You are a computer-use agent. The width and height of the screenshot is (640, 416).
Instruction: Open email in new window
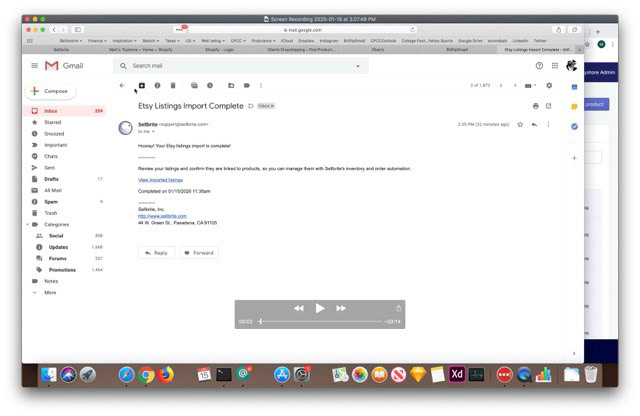tap(548, 106)
